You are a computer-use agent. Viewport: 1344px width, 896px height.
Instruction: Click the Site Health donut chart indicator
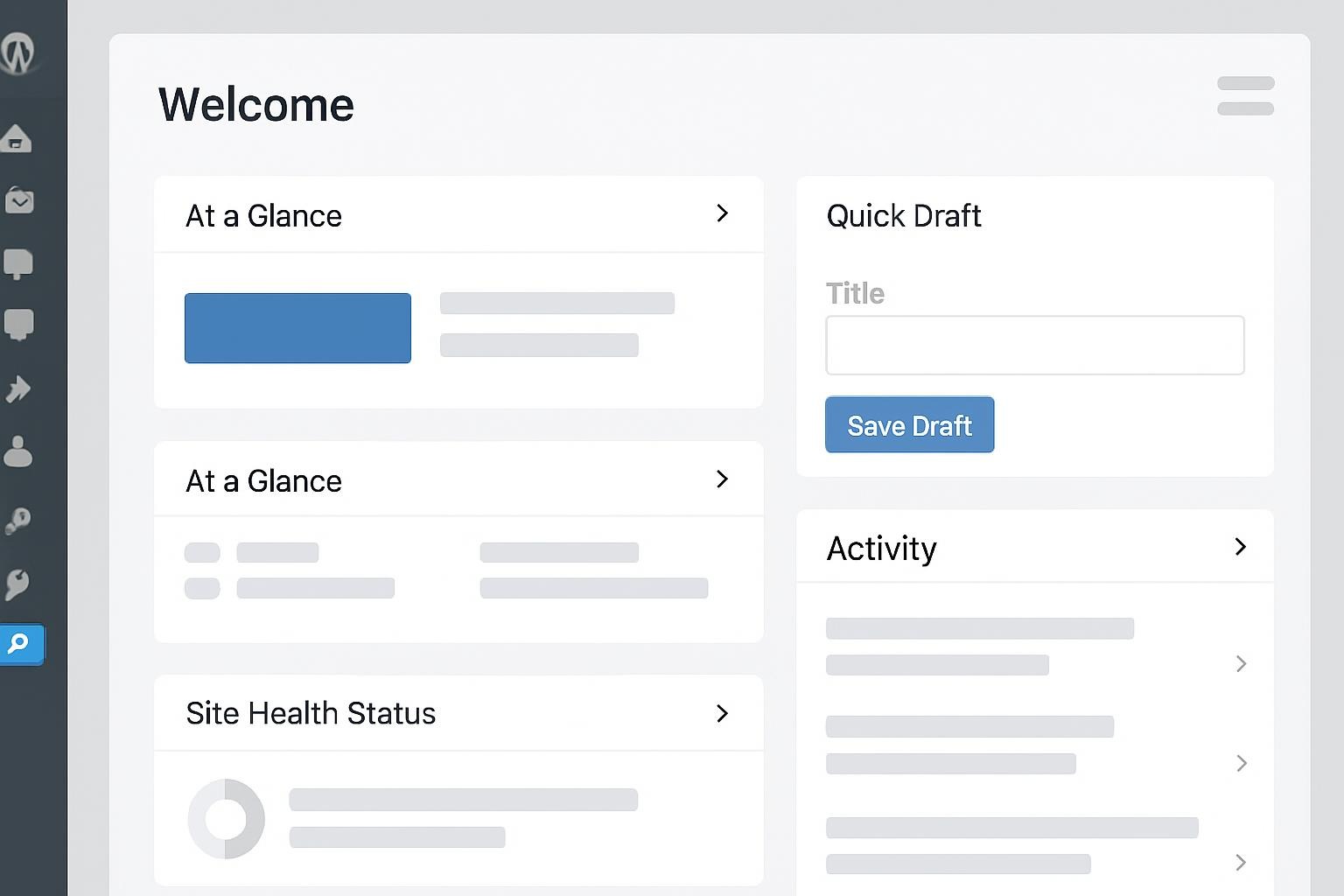point(226,819)
